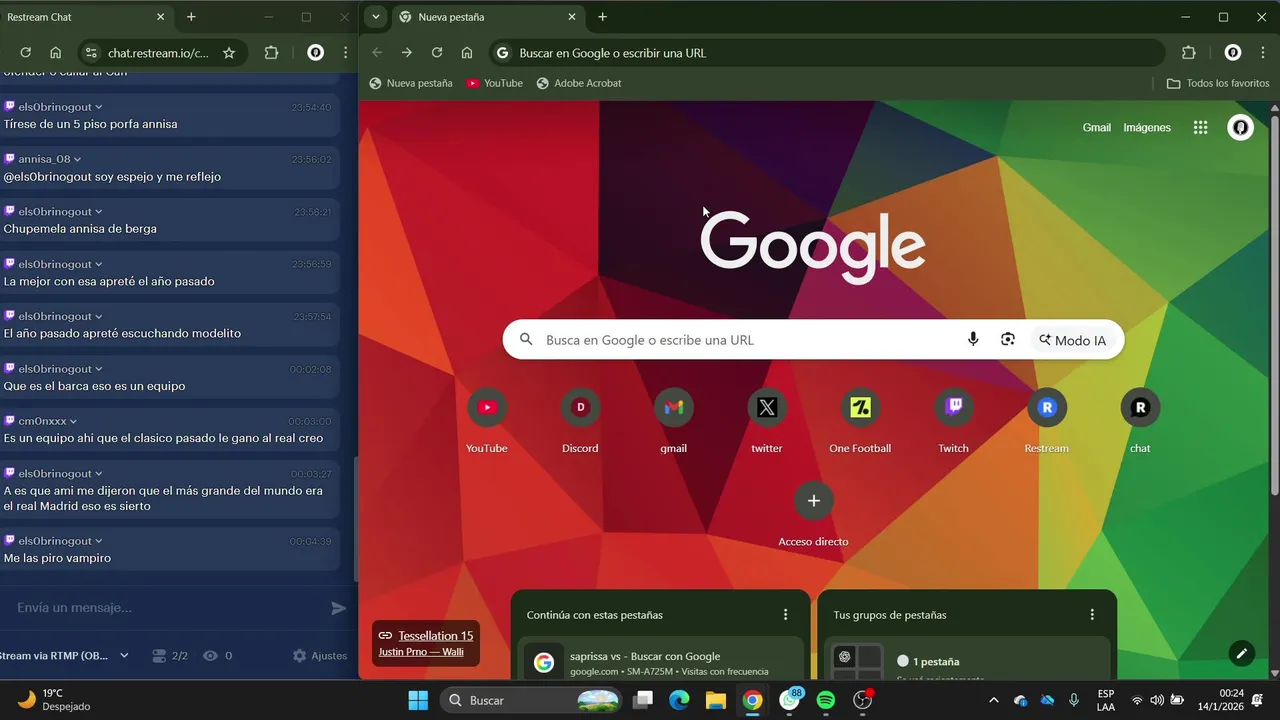This screenshot has width=1280, height=720.
Task: Reload the Nueva pestaña page
Action: [x=437, y=53]
